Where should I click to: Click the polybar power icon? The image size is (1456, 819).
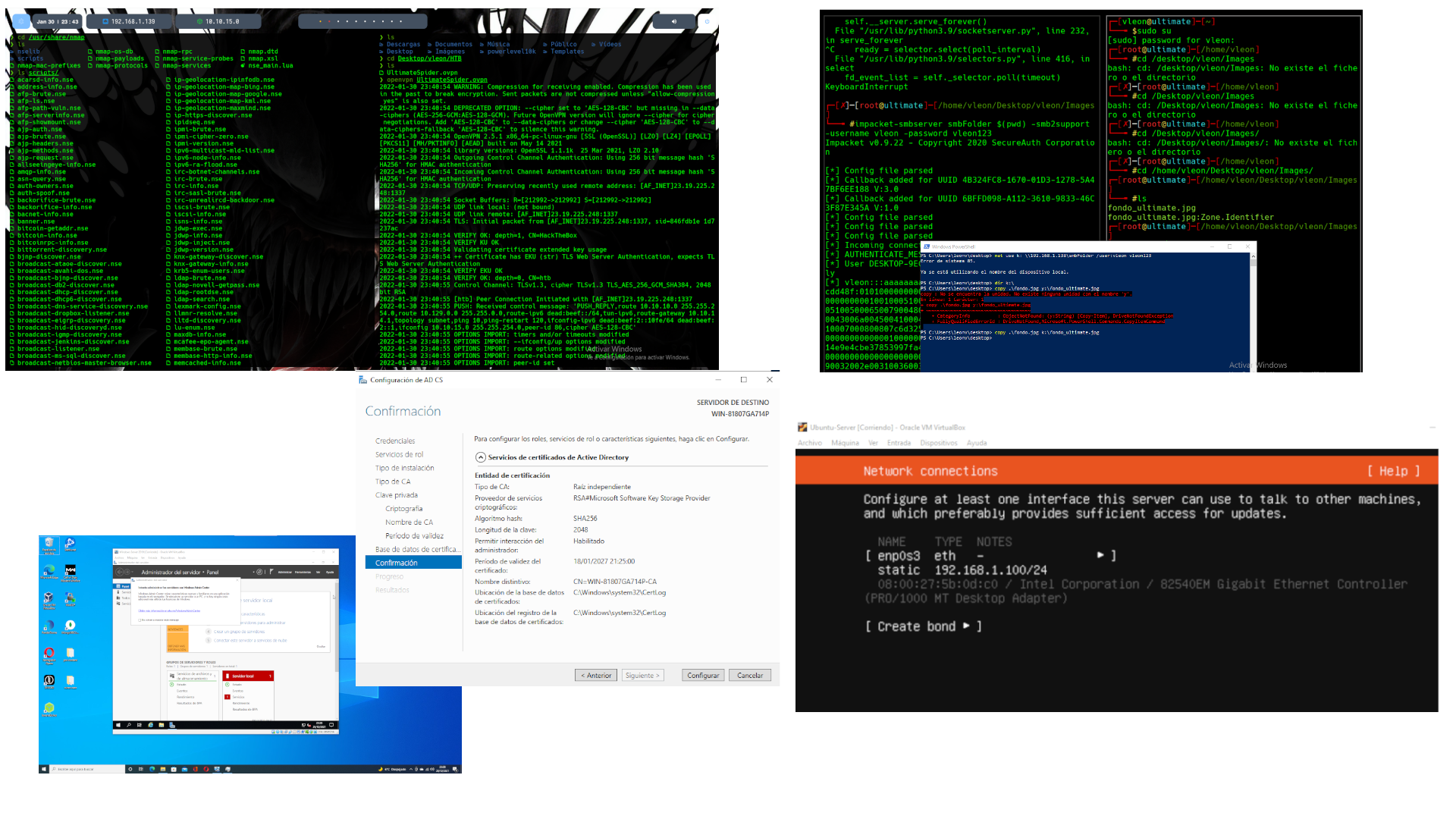pos(707,21)
